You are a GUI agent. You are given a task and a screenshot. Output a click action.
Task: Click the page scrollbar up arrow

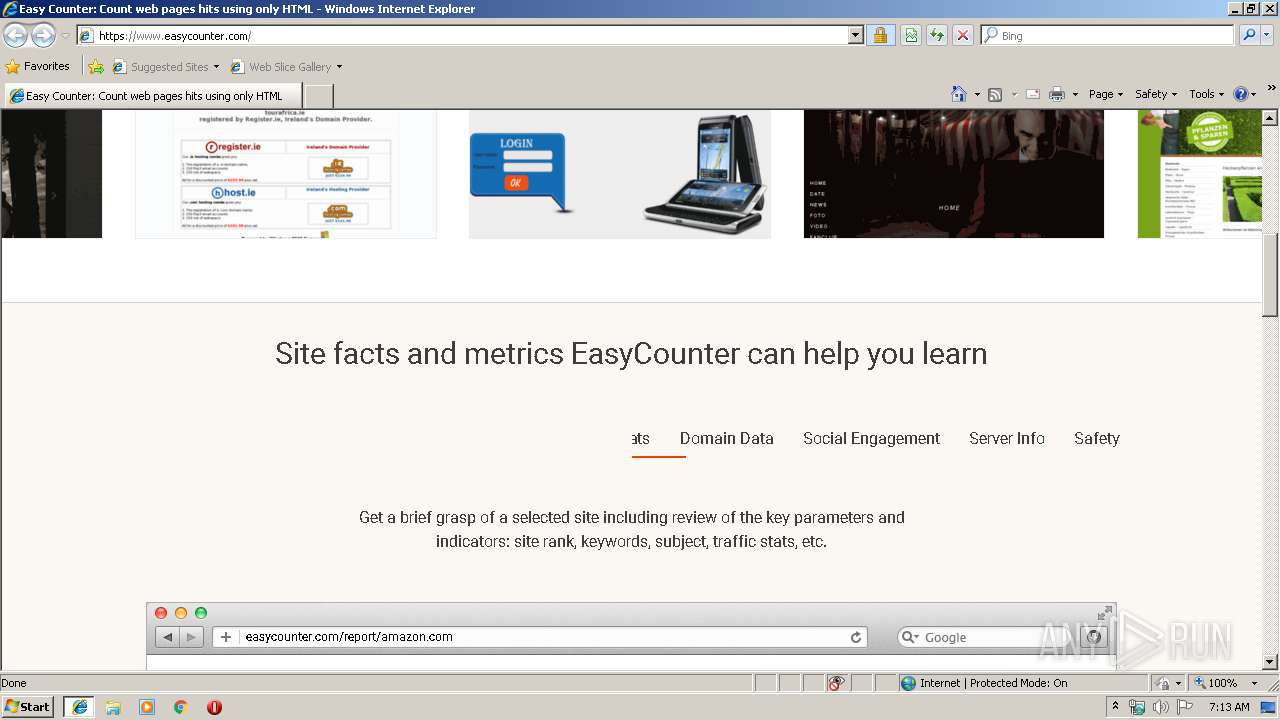pos(1270,118)
